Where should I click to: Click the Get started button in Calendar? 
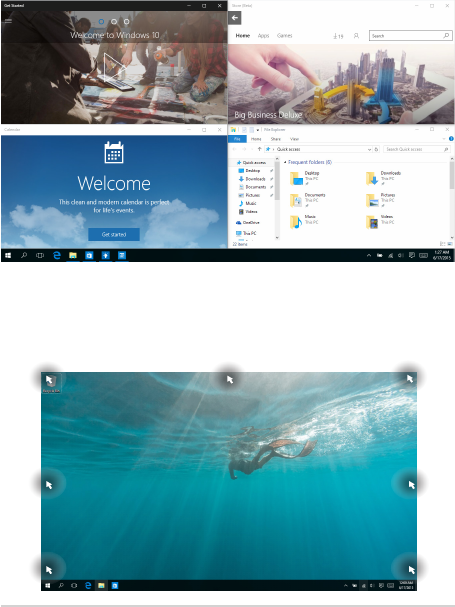(114, 234)
